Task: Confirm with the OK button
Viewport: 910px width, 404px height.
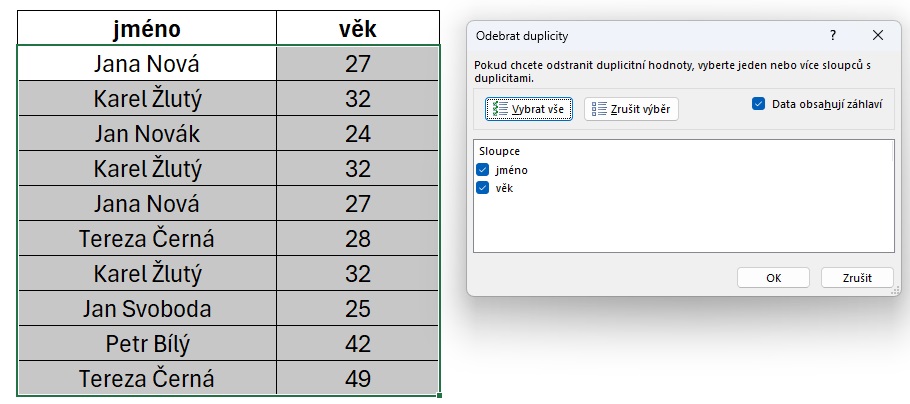Action: coord(773,278)
